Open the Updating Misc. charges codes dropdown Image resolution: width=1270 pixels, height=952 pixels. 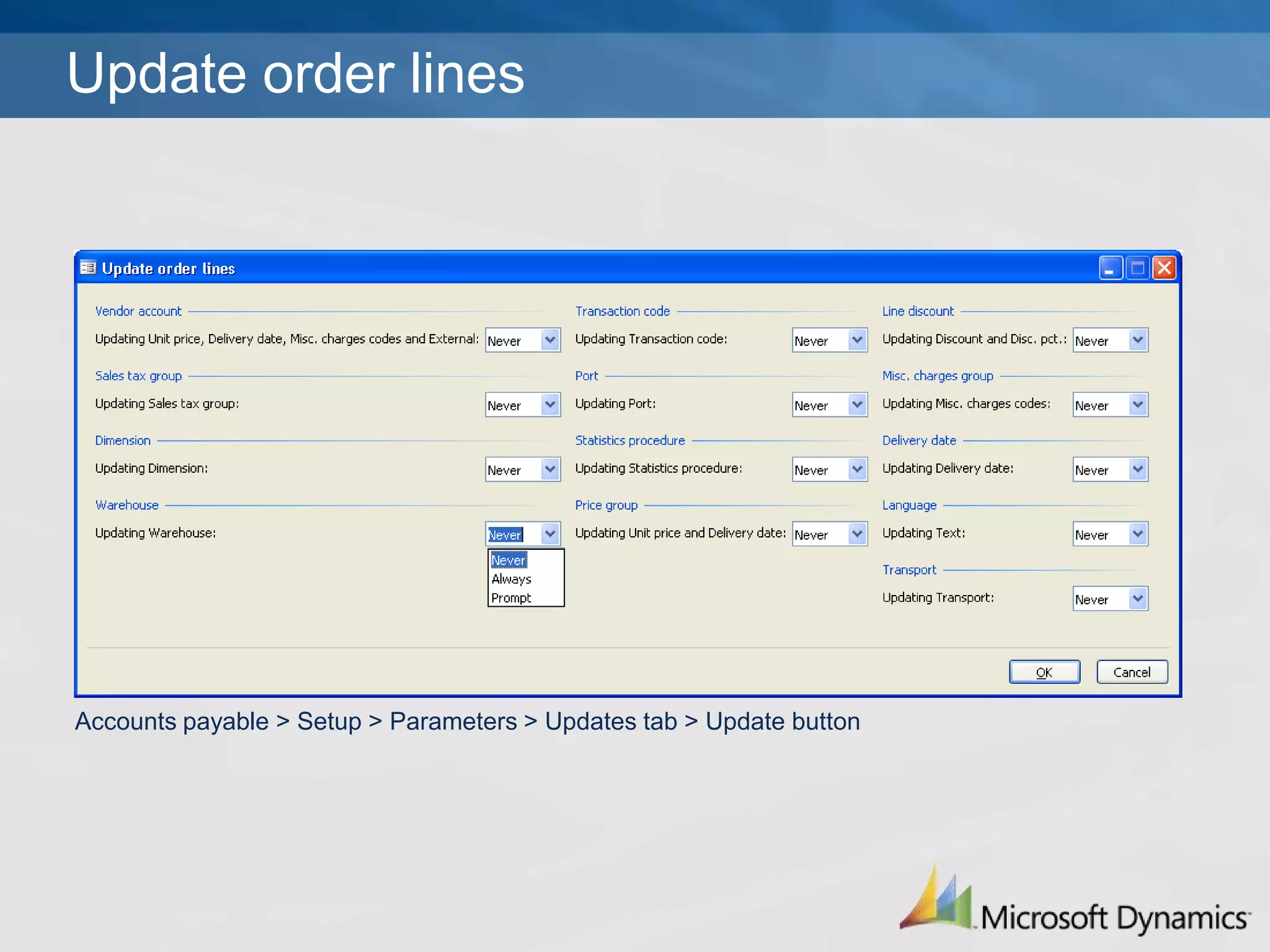[x=1137, y=405]
